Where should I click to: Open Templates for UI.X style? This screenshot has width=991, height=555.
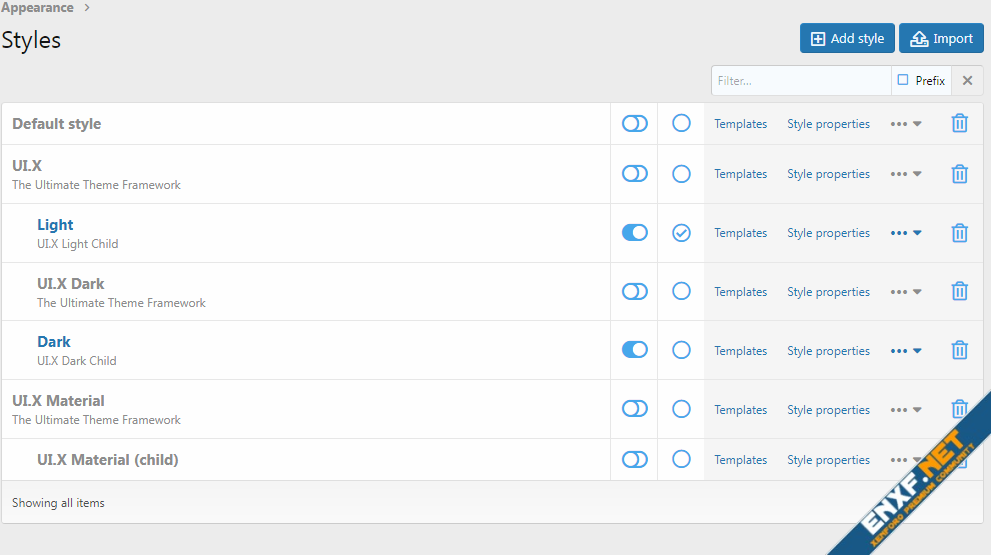pos(740,174)
